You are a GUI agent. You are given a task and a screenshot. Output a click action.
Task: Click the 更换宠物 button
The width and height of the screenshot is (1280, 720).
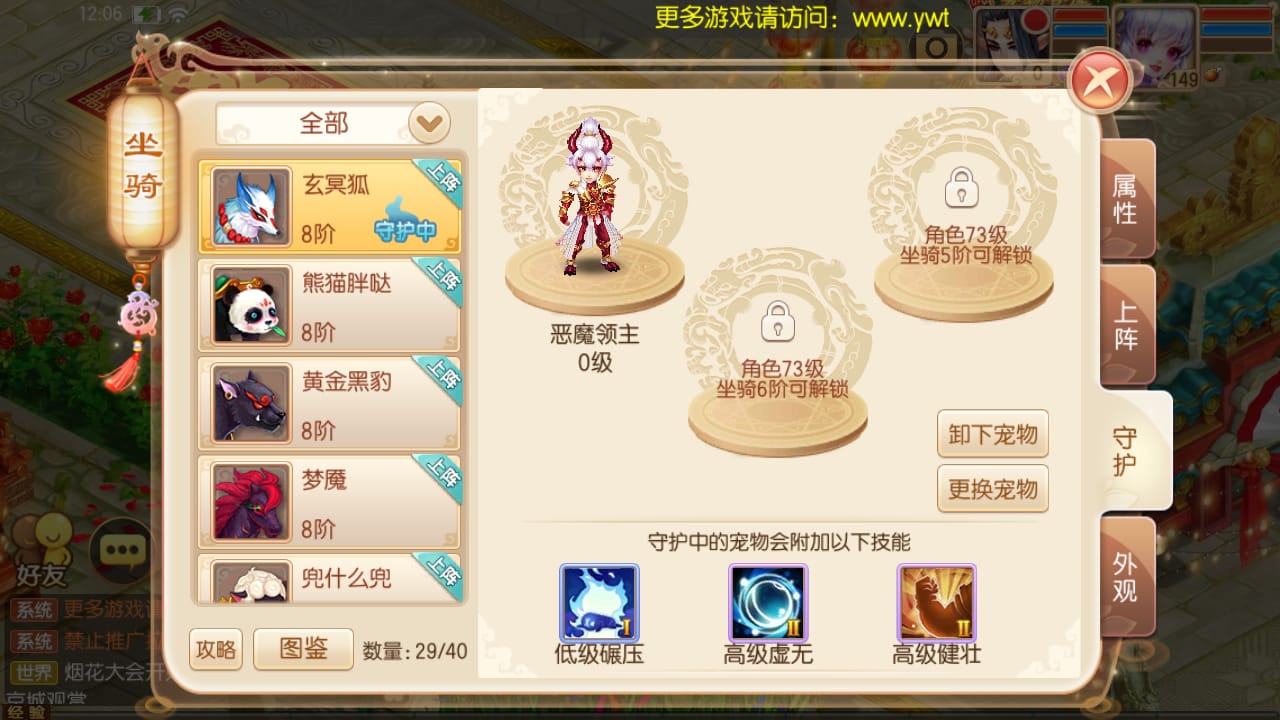tap(993, 490)
